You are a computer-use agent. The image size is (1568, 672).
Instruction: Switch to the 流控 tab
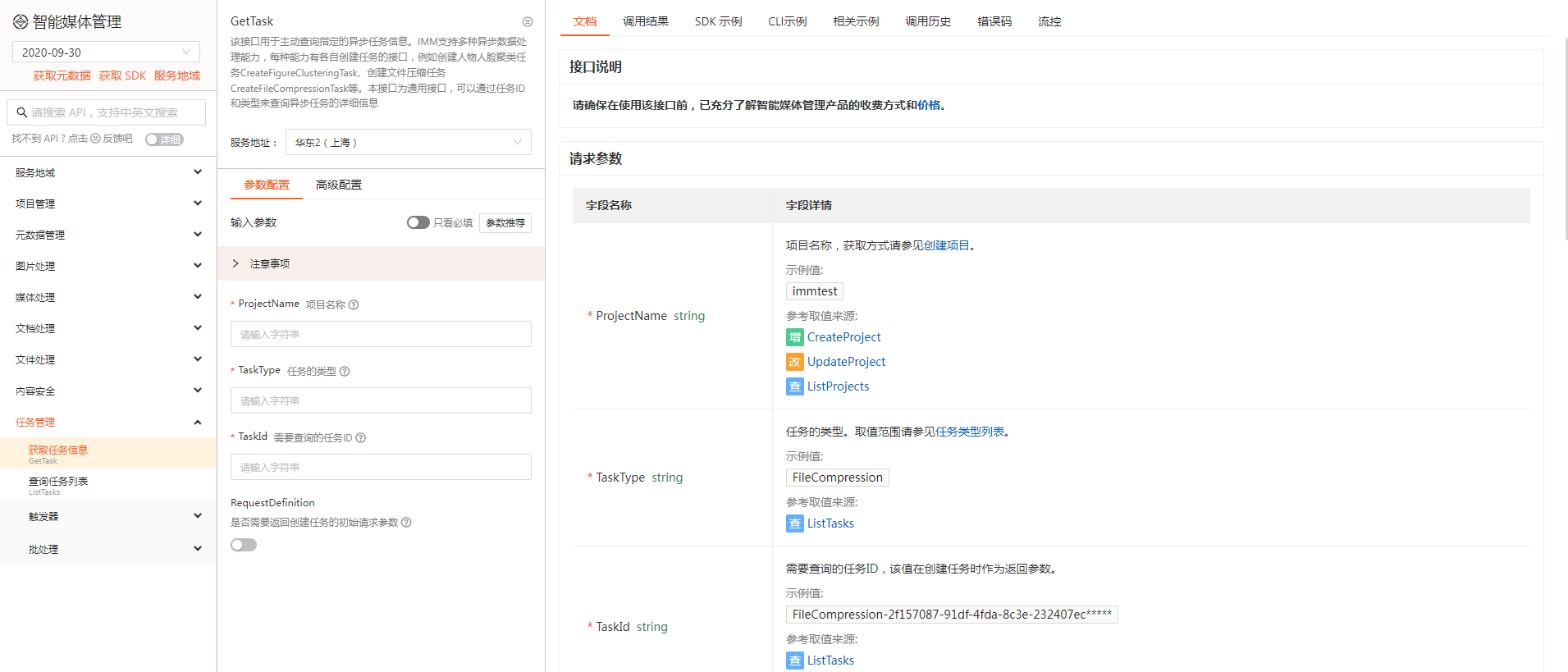1049,21
